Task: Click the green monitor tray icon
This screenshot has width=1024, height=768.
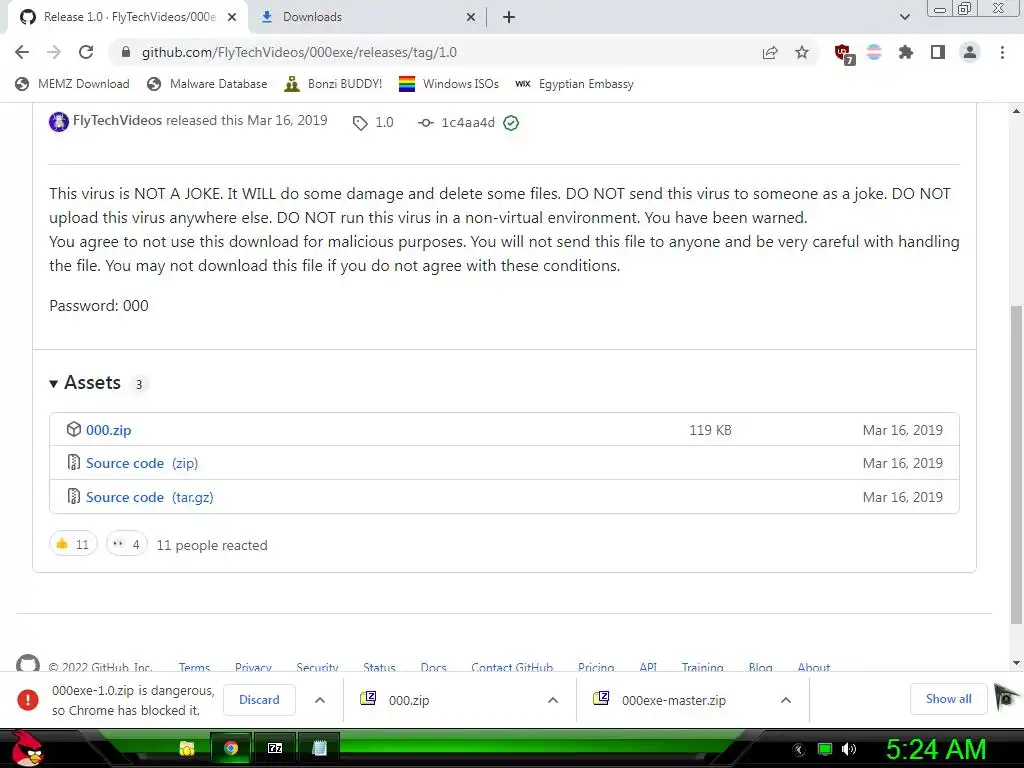Action: pyautogui.click(x=825, y=749)
